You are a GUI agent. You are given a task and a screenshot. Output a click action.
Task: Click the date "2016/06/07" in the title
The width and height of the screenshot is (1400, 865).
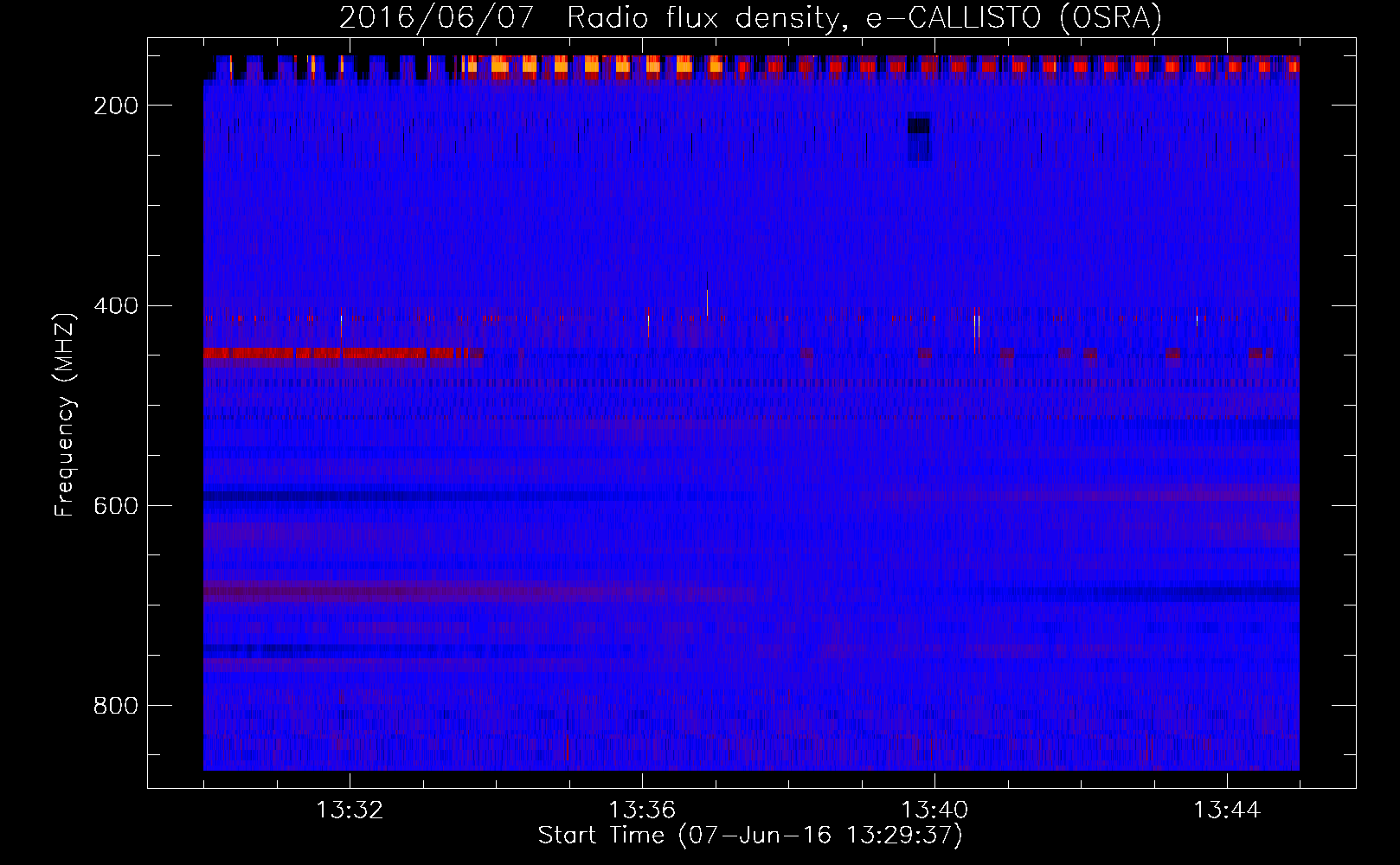(x=436, y=17)
